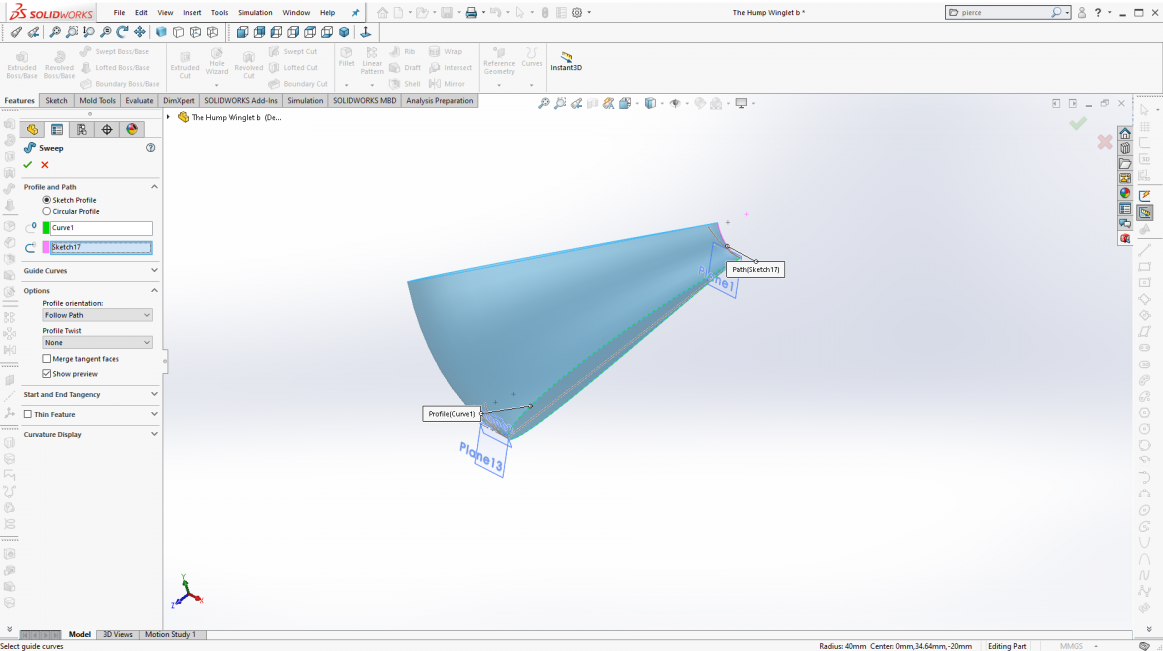Uncheck the Show preview checkbox
Screen dimensions: 1163x651
point(47,374)
